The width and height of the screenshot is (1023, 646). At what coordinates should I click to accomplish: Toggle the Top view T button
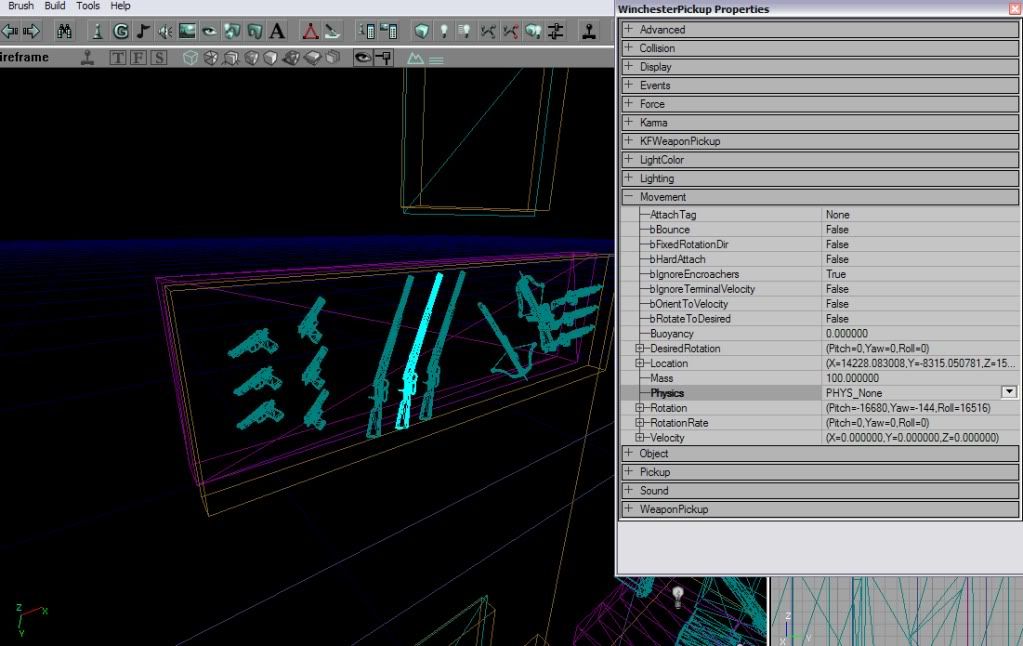(x=118, y=58)
